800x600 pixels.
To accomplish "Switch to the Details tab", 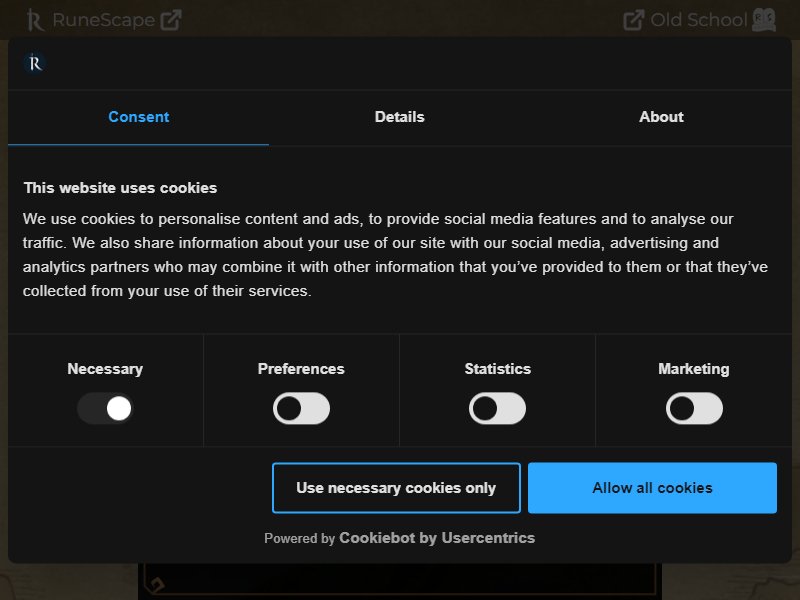I will (399, 117).
